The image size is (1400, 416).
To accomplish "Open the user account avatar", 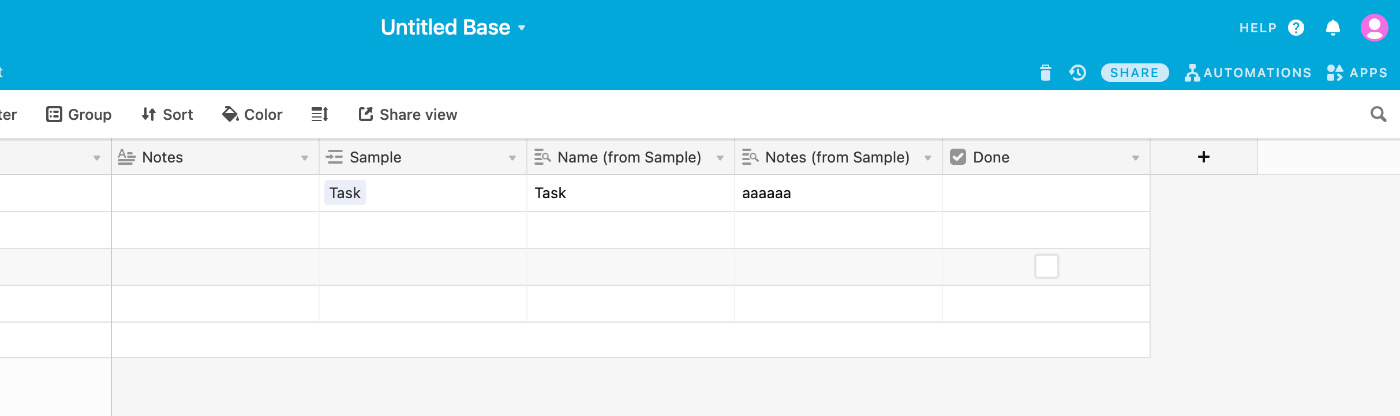I will coord(1374,28).
